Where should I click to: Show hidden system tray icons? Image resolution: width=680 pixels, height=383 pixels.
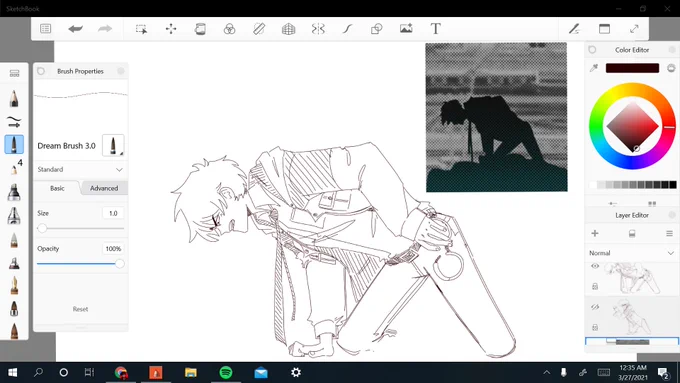click(x=546, y=372)
